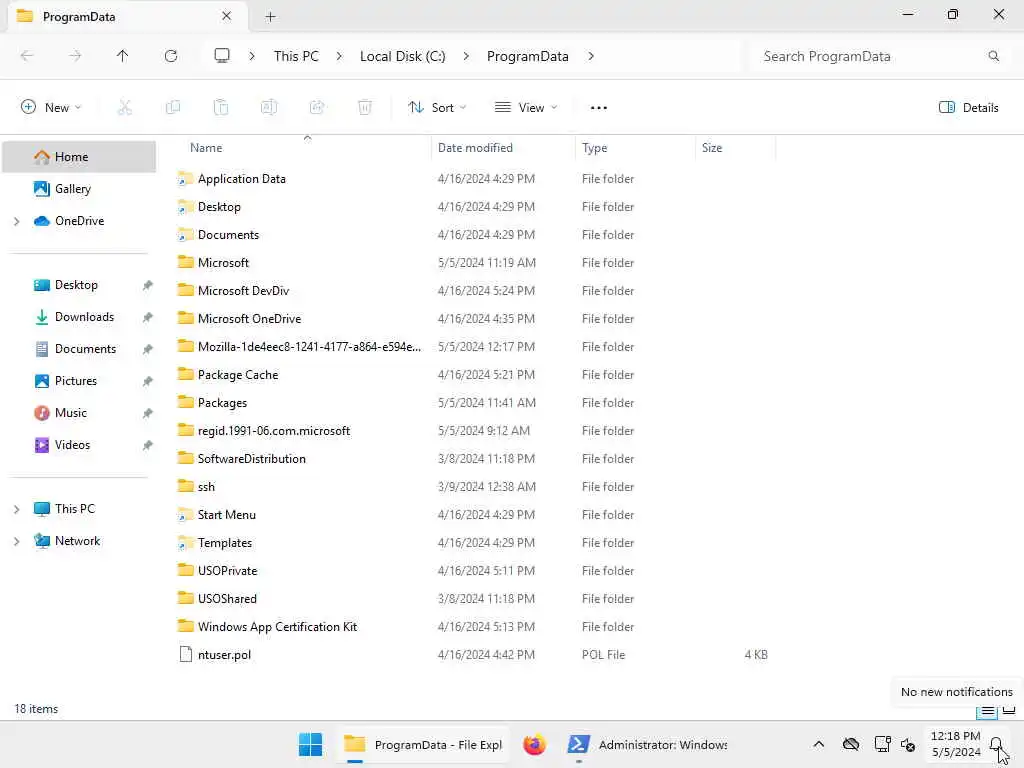Refresh the ProgramData folder view
The image size is (1024, 768).
pos(170,56)
